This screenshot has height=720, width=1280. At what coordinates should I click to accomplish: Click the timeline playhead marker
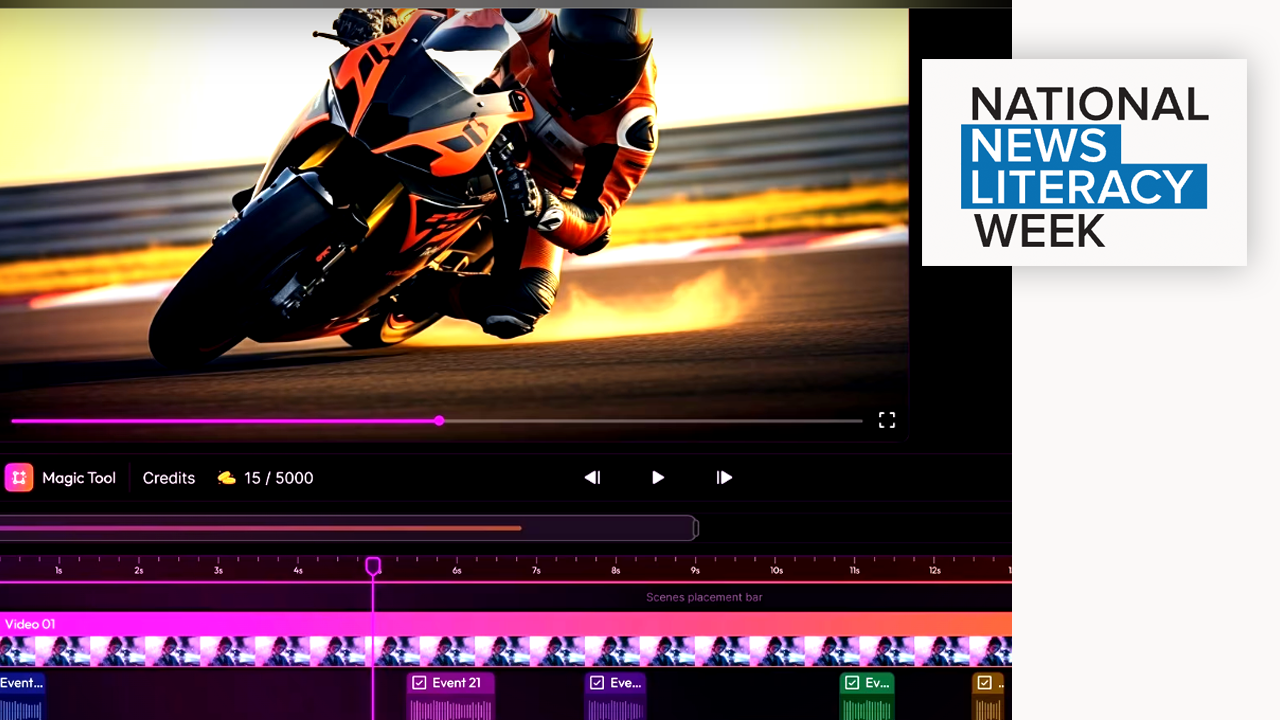[373, 566]
